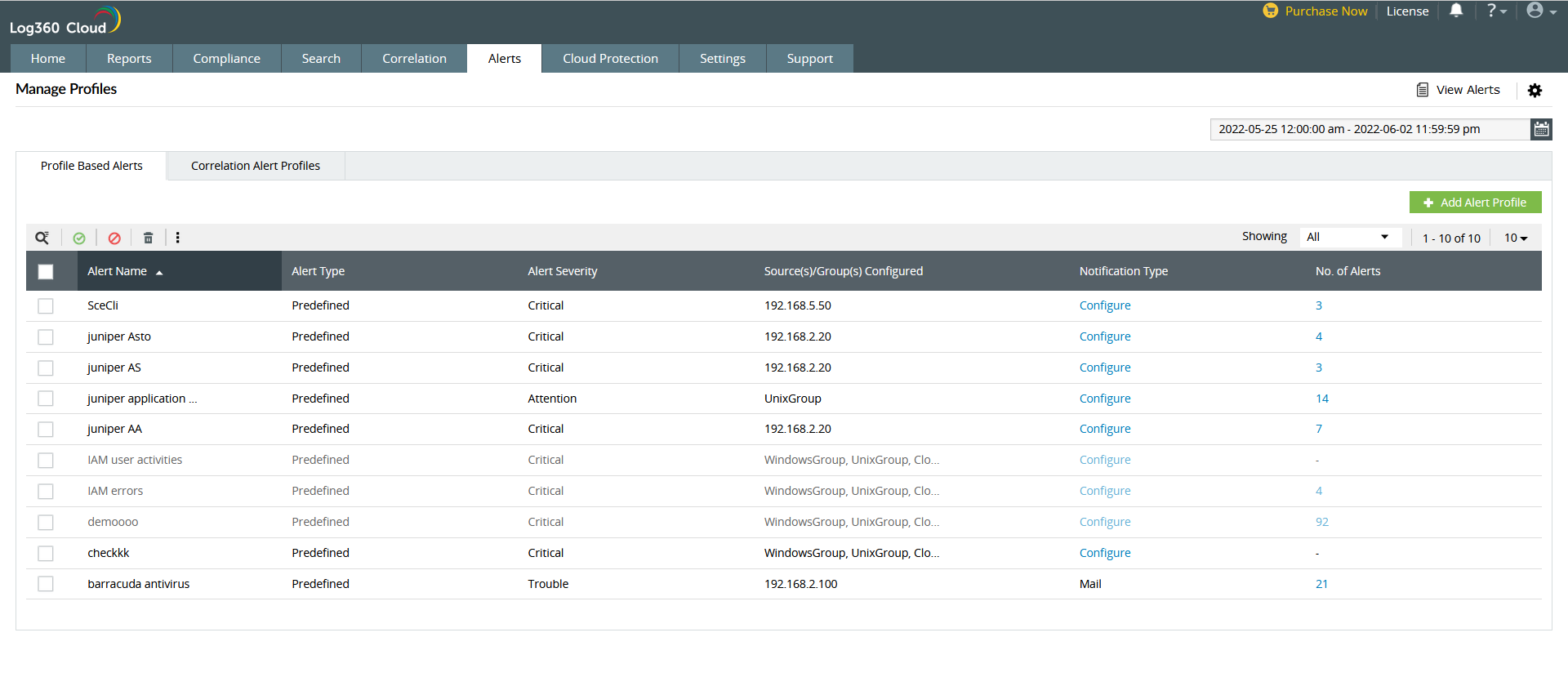This screenshot has height=695, width=1568.
Task: Open the Cloud Protection menu tab
Action: click(609, 59)
